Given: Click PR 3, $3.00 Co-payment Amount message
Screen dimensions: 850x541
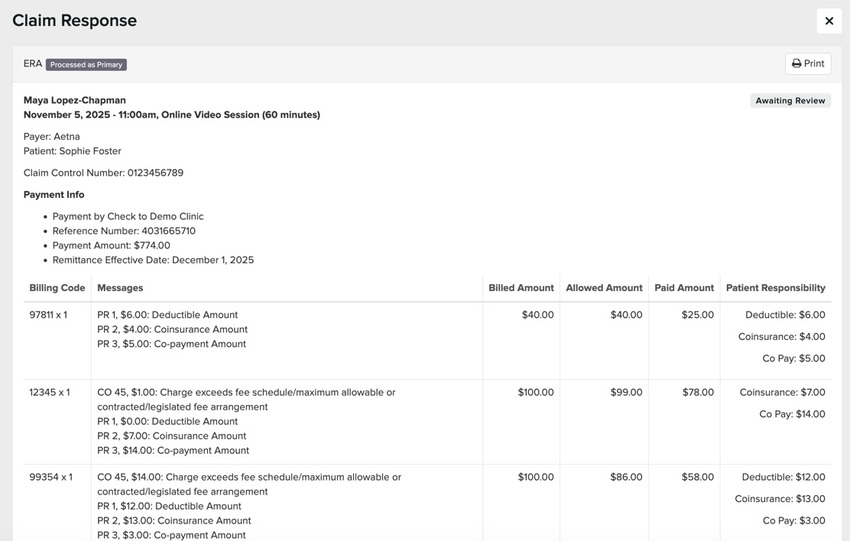Looking at the screenshot, I should point(171,535).
